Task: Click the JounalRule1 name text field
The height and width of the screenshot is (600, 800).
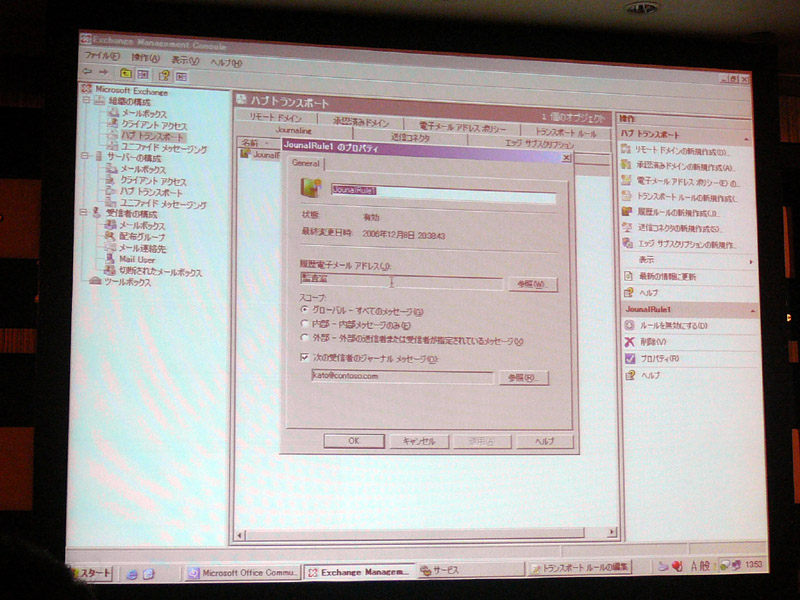Action: [443, 192]
